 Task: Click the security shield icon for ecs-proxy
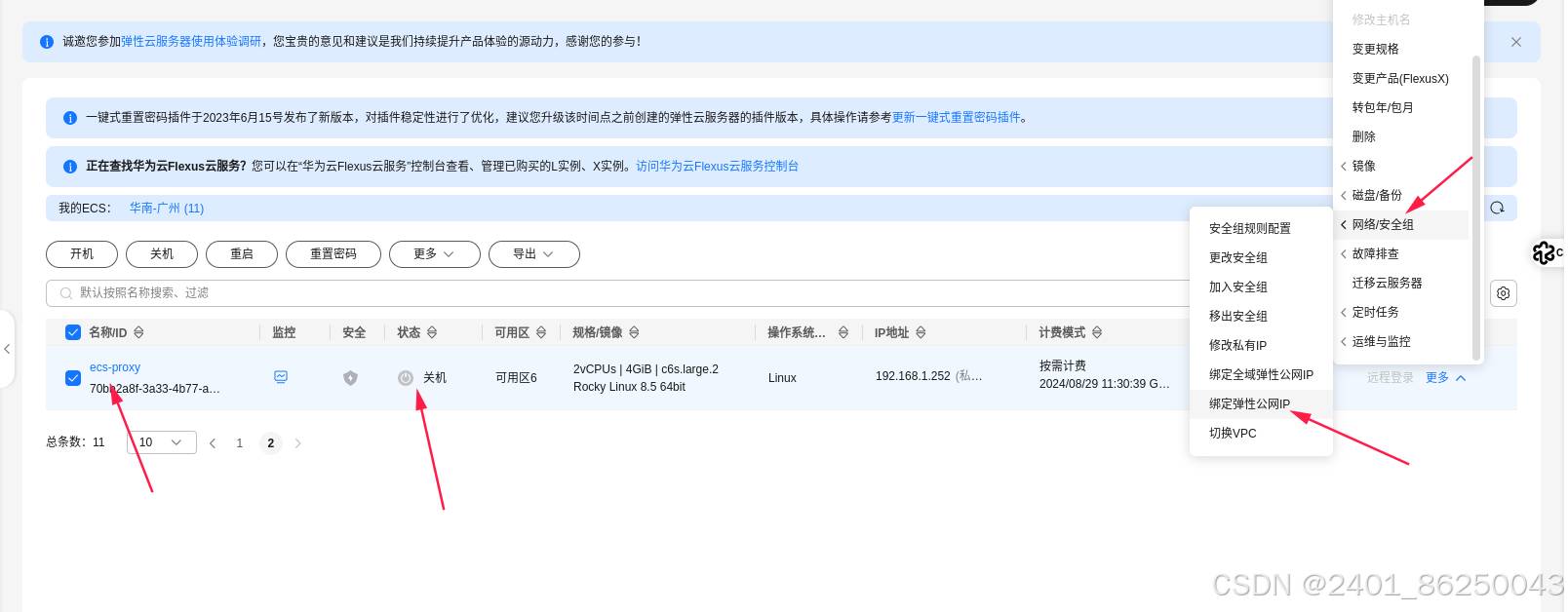coord(351,378)
